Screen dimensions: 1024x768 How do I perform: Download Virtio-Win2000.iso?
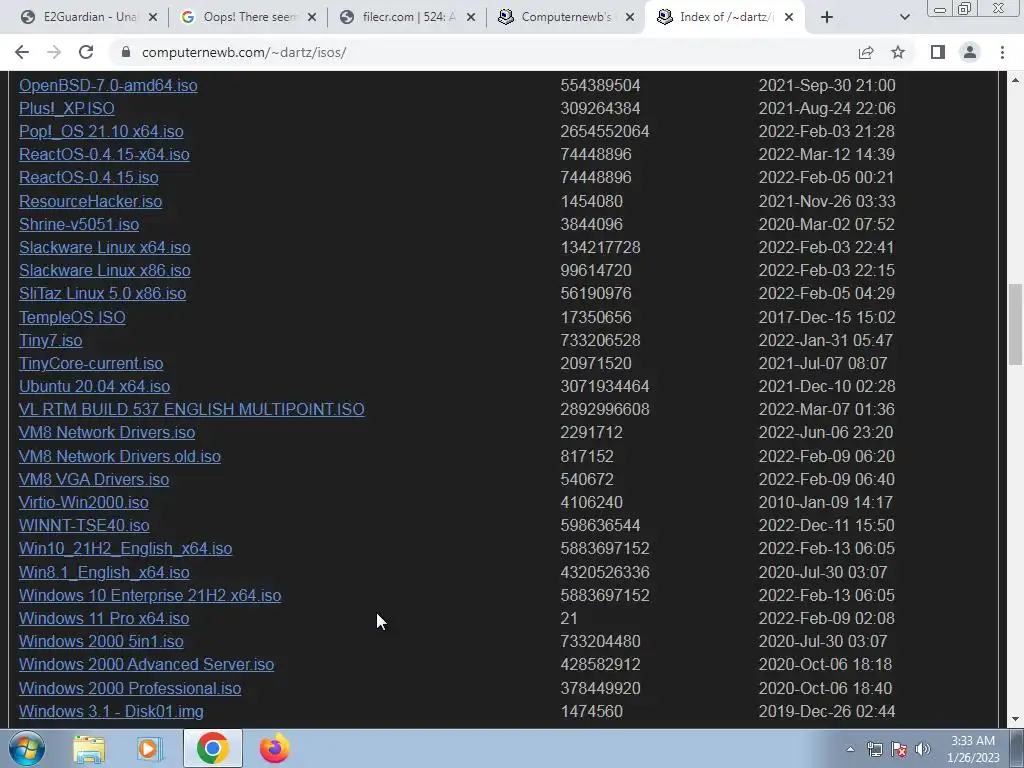pyautogui.click(x=84, y=502)
